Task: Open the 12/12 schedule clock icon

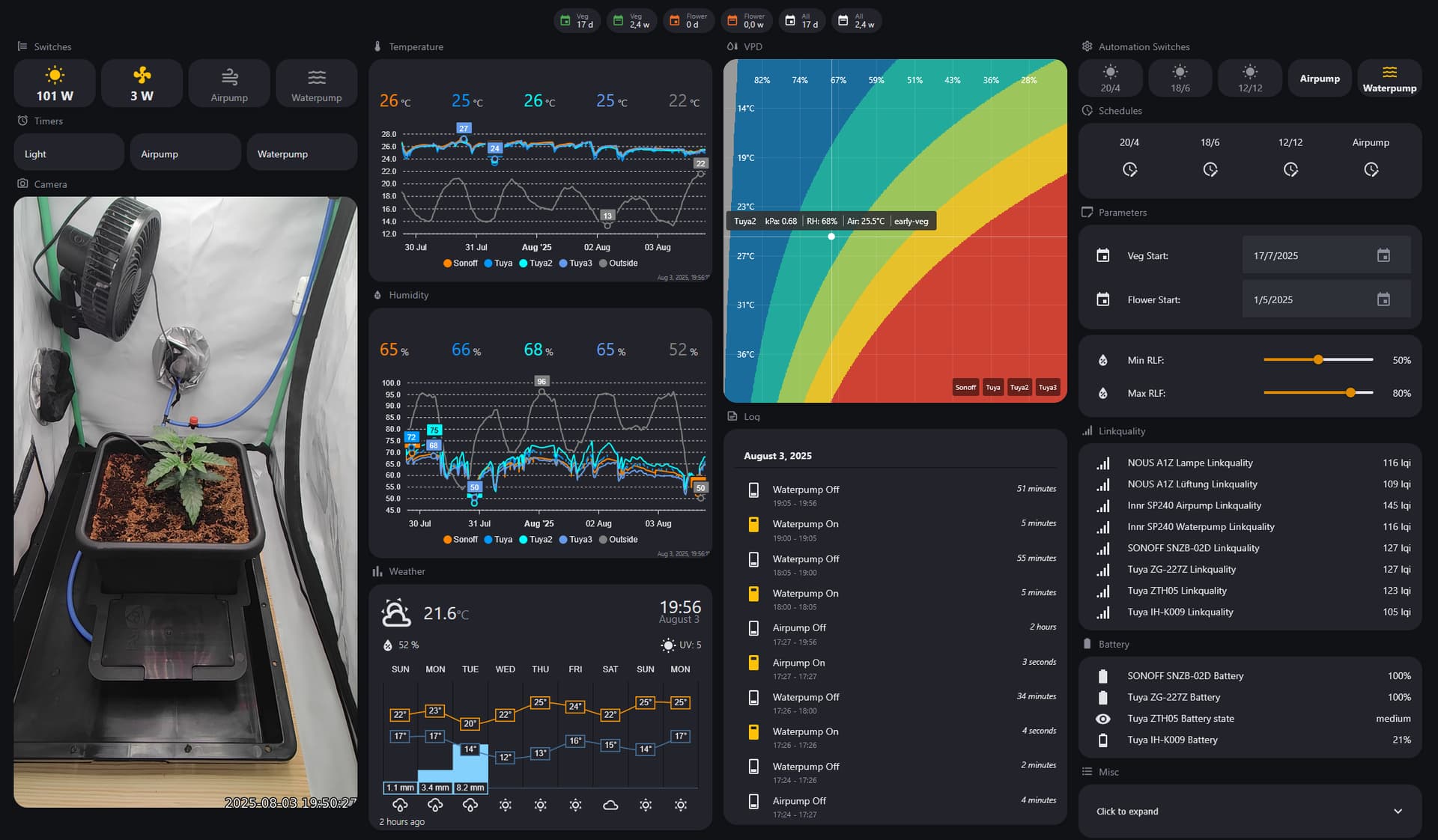Action: [1290, 170]
